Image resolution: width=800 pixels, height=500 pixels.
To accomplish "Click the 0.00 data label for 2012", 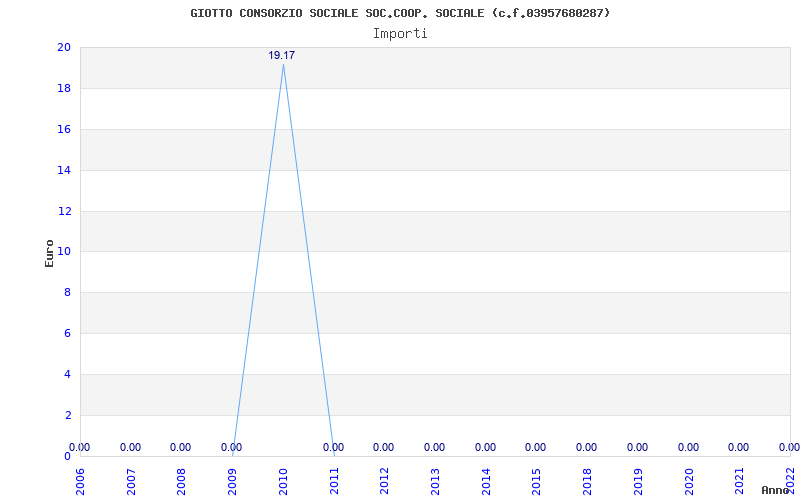I will [384, 447].
